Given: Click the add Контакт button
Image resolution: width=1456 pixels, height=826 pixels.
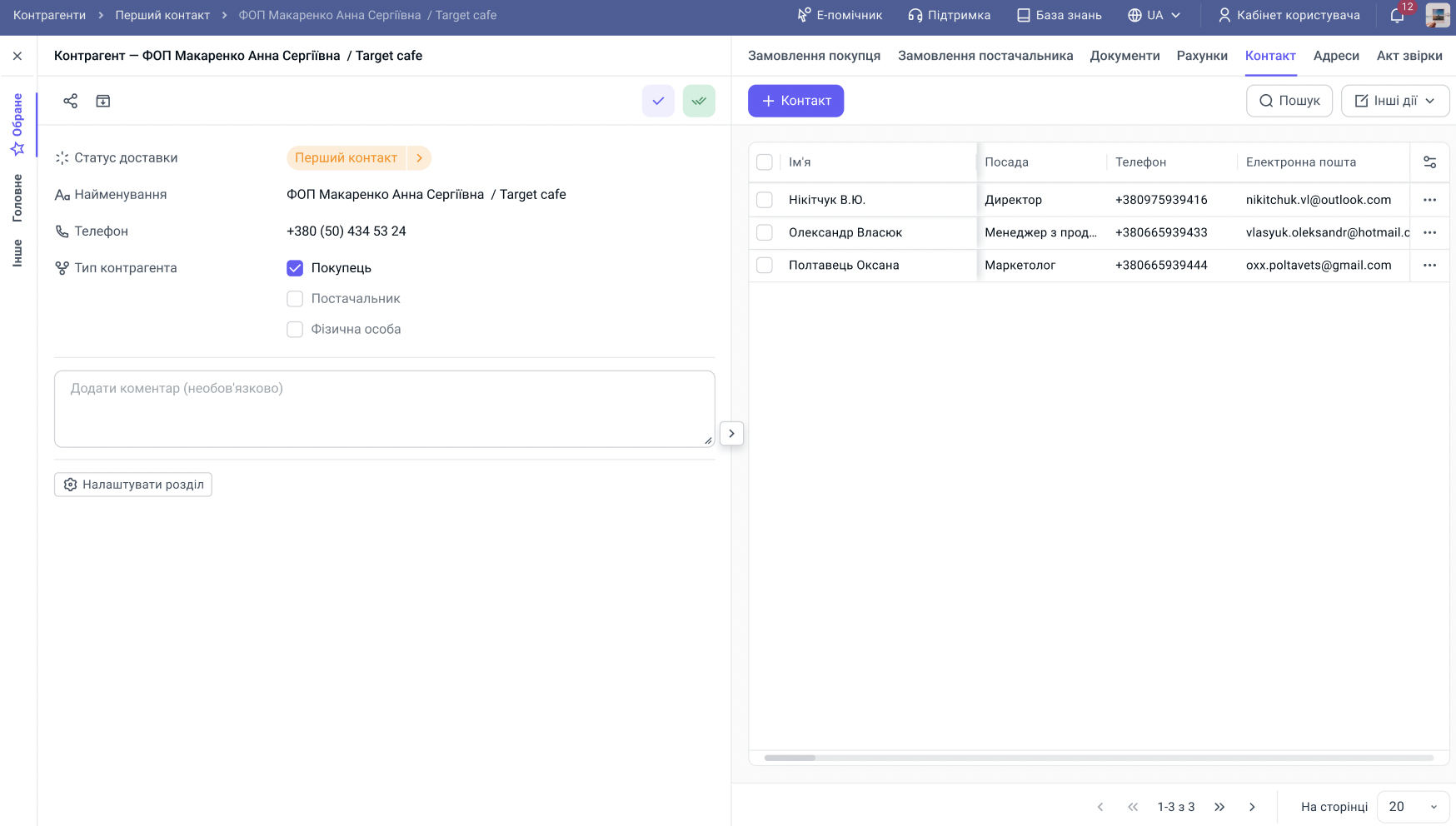Looking at the screenshot, I should coord(795,101).
